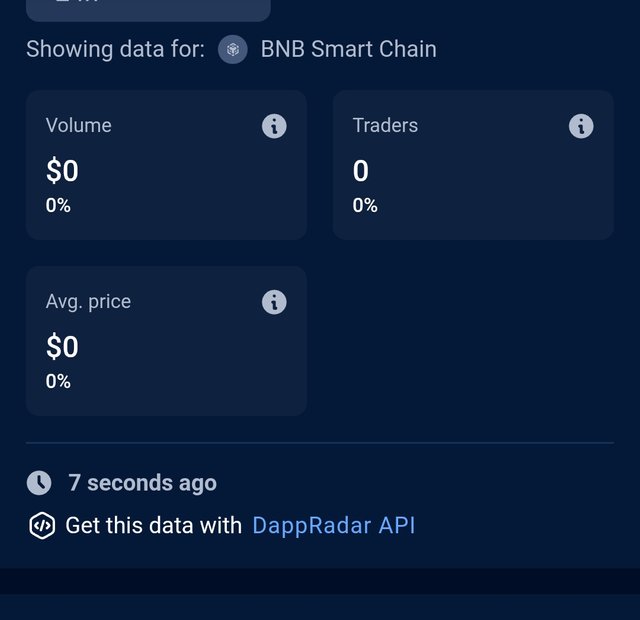Viewport: 640px width, 620px height.
Task: Tap the code hexagon API icon
Action: 42,526
